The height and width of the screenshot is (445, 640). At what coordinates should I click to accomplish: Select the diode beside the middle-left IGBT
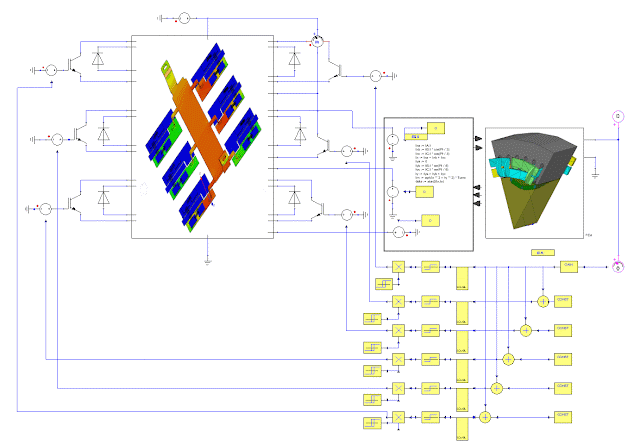(x=103, y=134)
